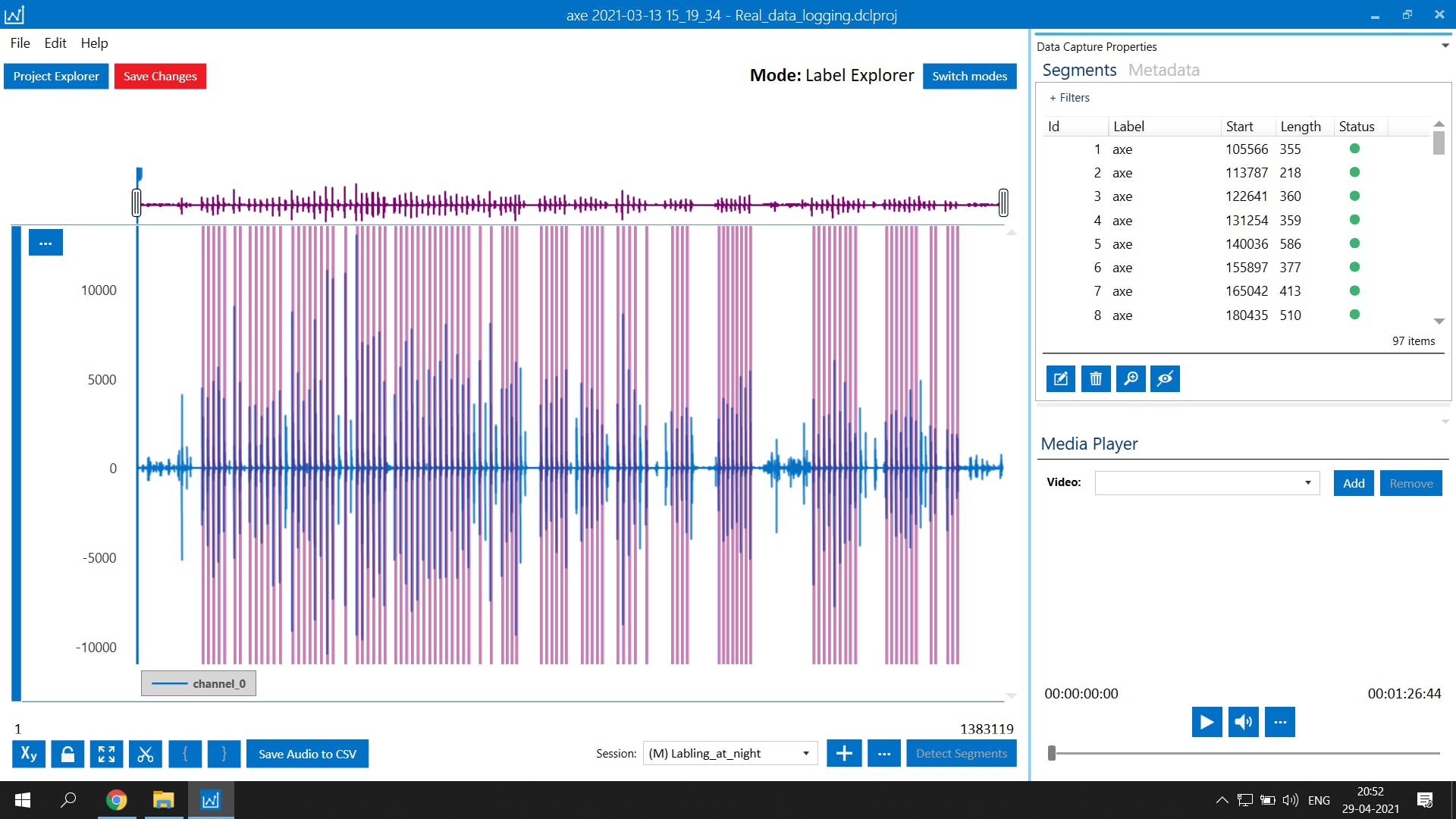1456x819 pixels.
Task: Click Detect Segments button
Action: pos(961,754)
